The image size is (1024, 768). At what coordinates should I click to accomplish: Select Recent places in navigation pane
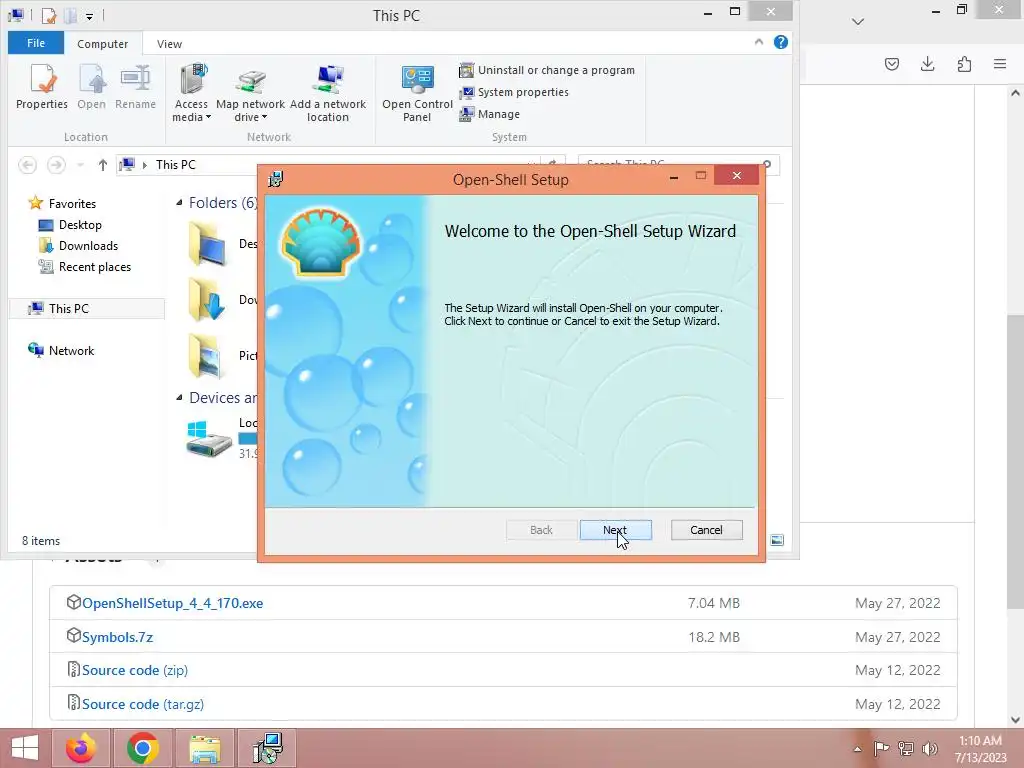[85, 266]
